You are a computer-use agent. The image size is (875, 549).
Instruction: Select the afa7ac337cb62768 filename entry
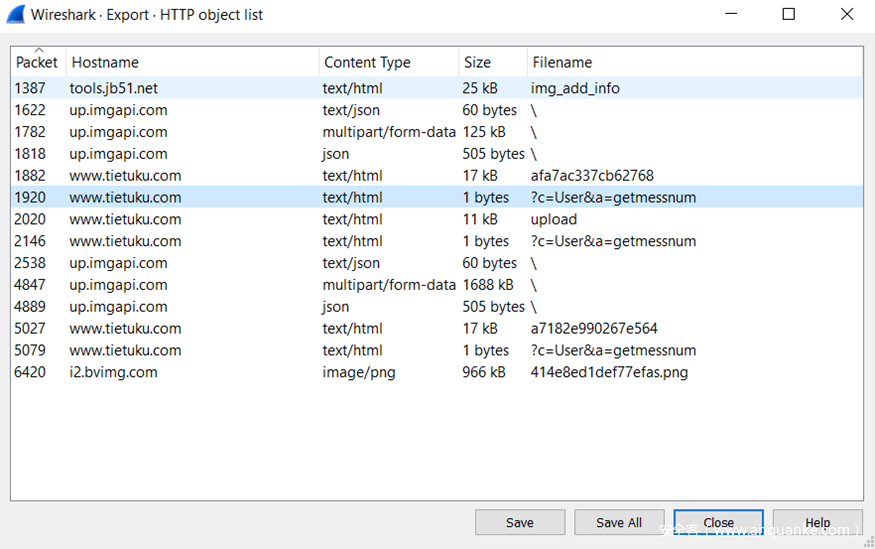tap(592, 176)
